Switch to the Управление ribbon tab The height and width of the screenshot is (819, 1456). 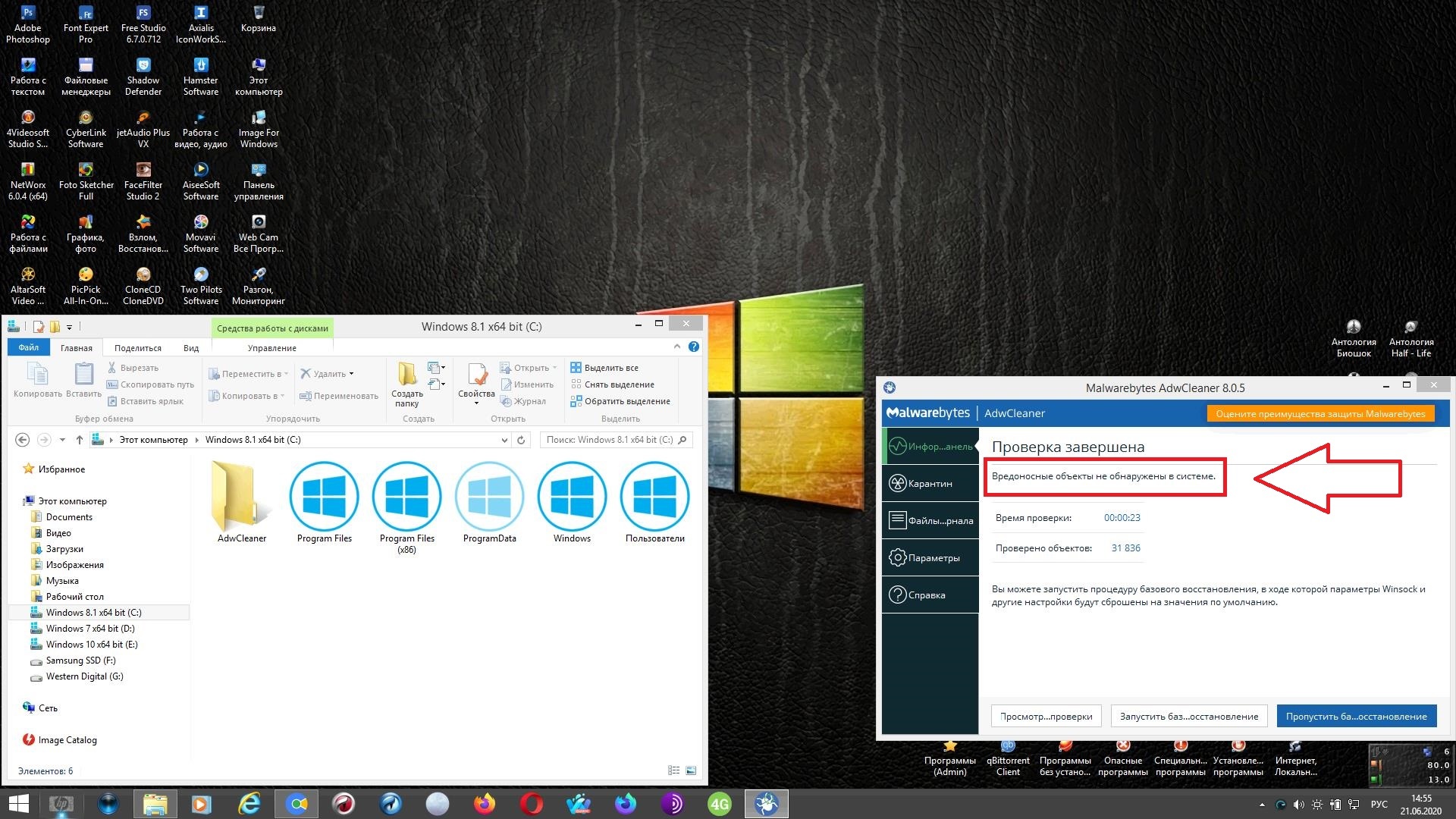(272, 348)
